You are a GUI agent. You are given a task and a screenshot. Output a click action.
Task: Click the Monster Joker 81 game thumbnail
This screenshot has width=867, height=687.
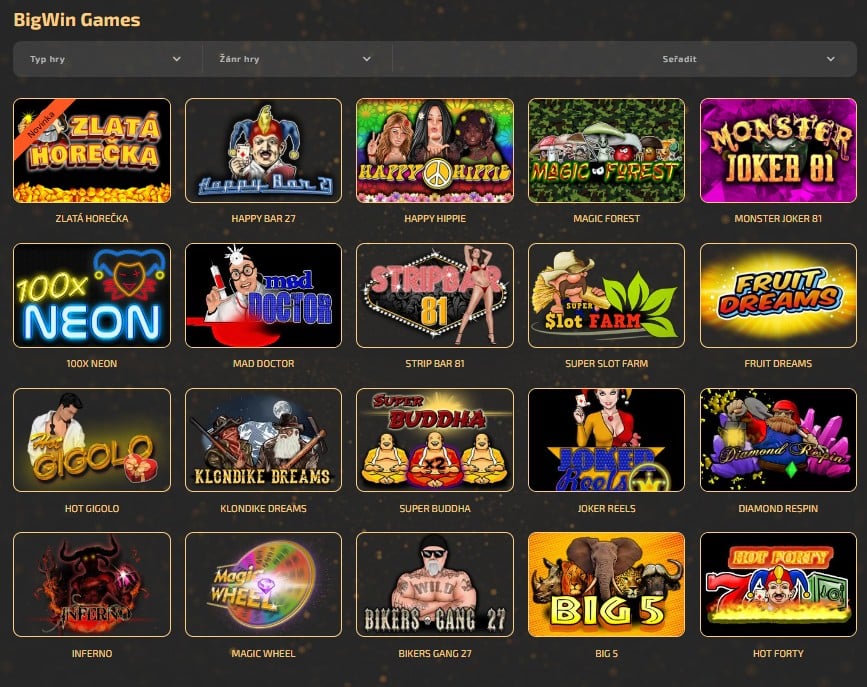point(778,150)
